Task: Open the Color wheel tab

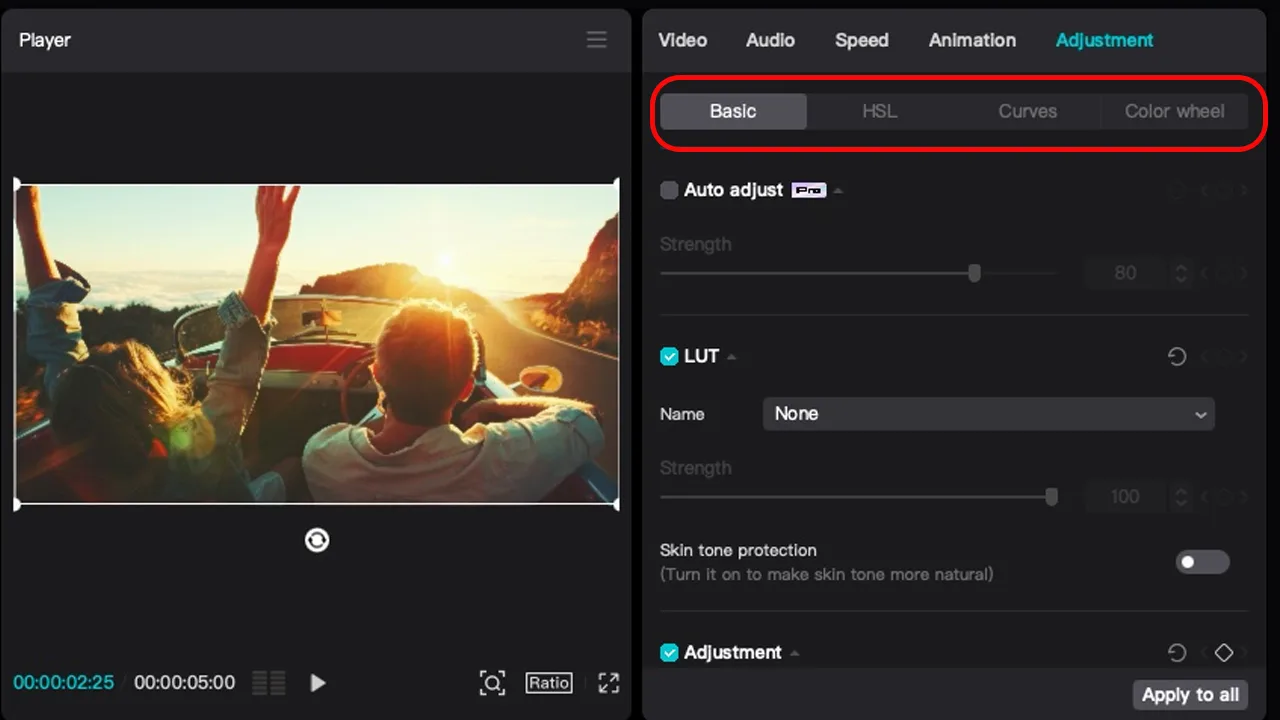Action: tap(1174, 111)
